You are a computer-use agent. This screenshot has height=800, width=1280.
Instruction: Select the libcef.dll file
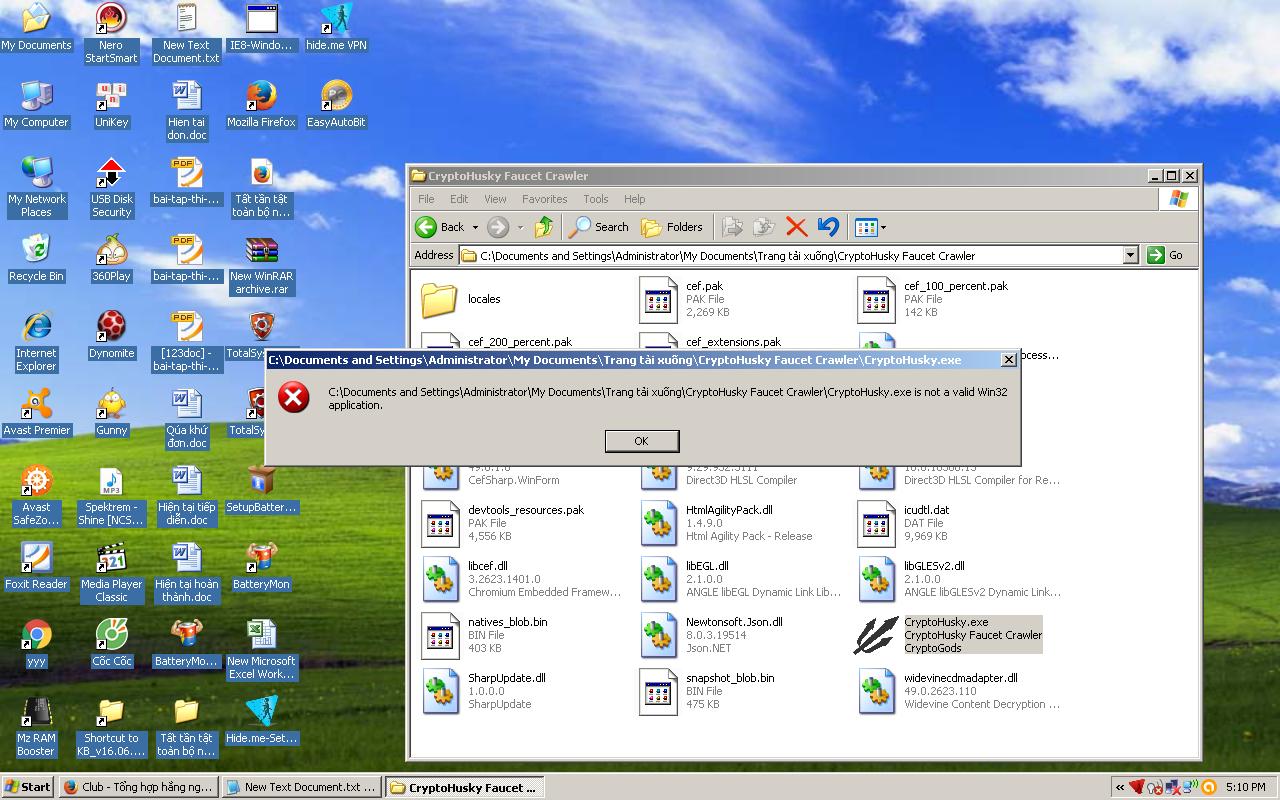pyautogui.click(x=440, y=579)
